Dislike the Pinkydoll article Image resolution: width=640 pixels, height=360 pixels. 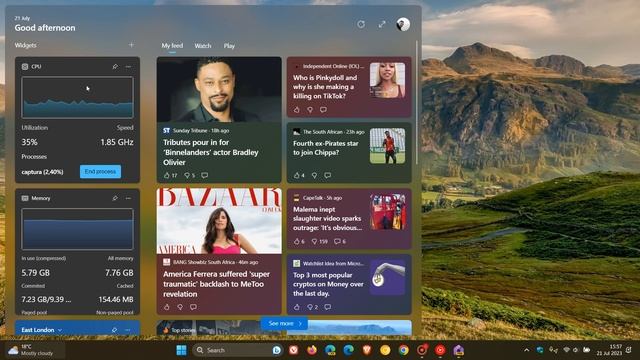[x=310, y=110]
